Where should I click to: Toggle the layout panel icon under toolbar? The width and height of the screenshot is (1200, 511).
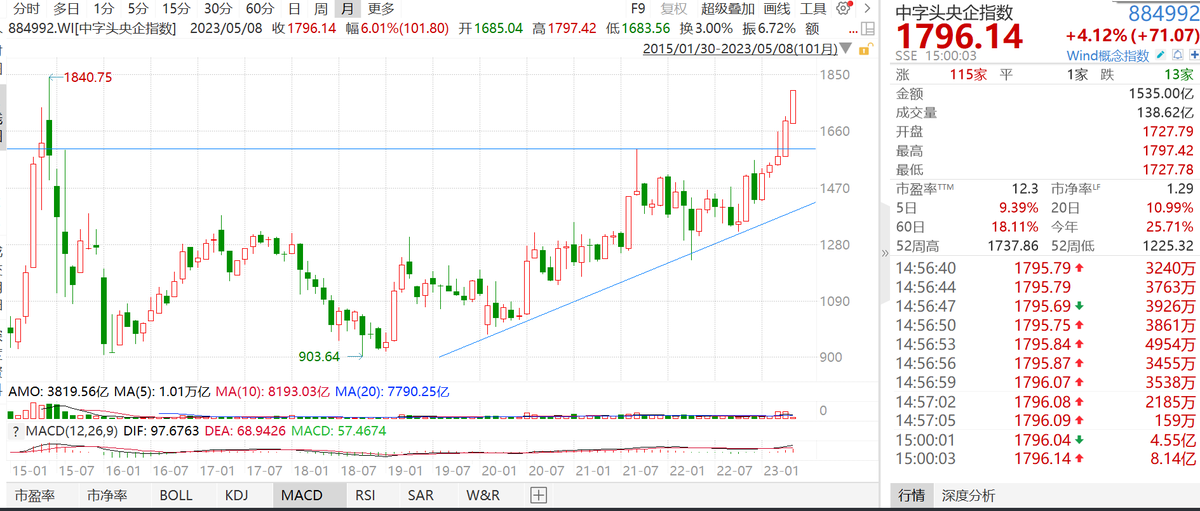point(867,28)
